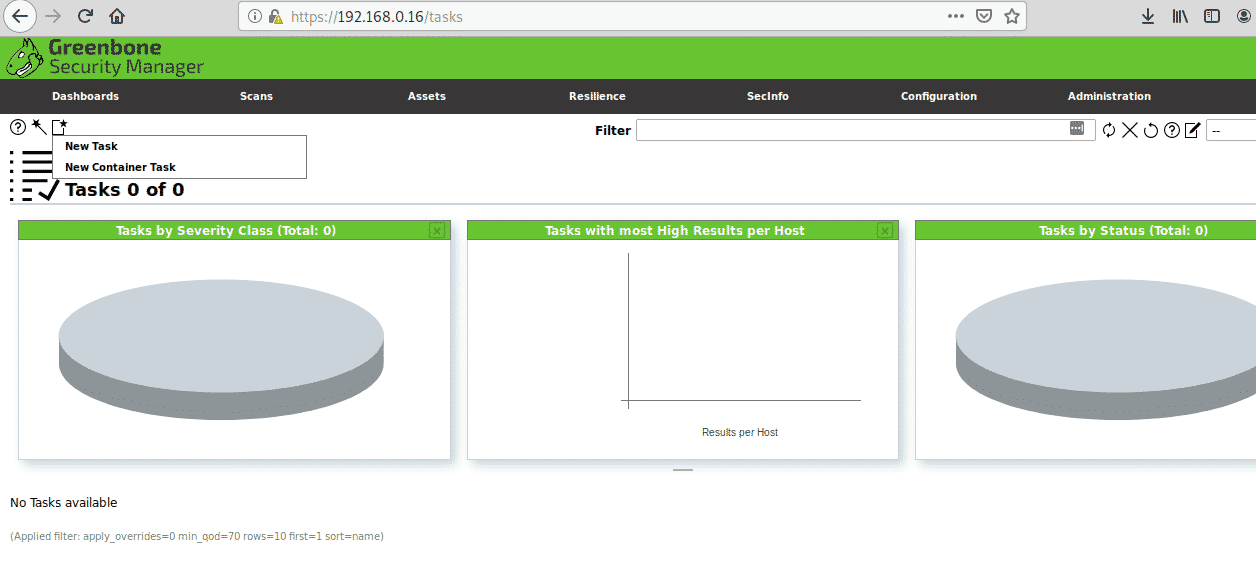This screenshot has height=585, width=1256.
Task: Click the Tasks by Status pie chart
Action: coord(1105,349)
